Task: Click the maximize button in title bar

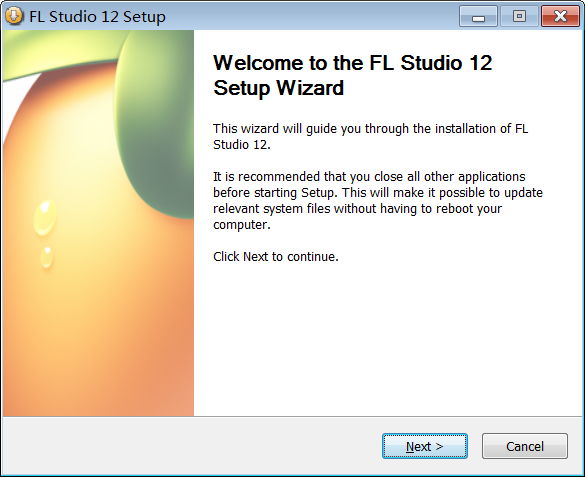Action: [x=519, y=16]
